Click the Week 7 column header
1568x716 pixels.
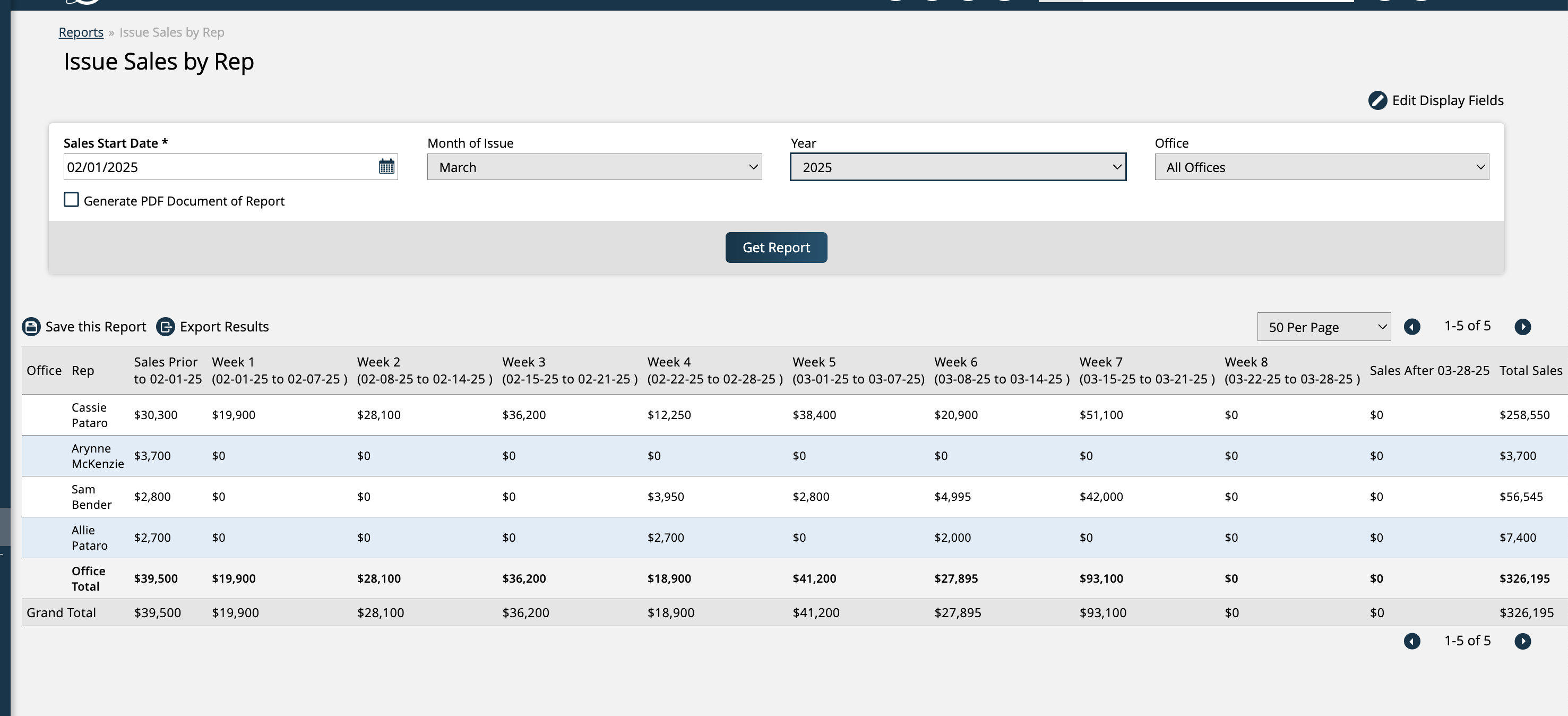(x=1147, y=370)
